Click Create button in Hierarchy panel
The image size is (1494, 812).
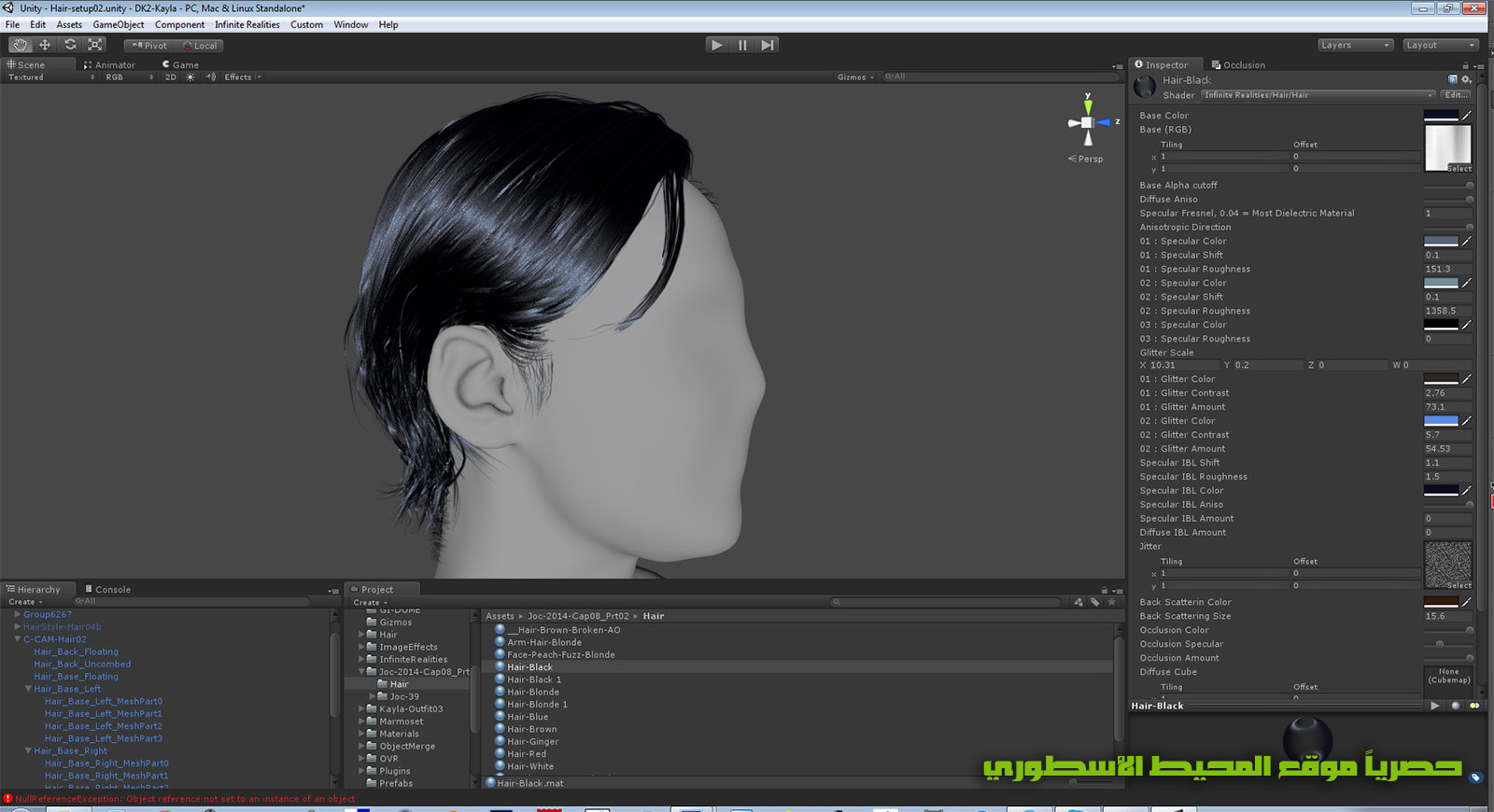pyautogui.click(x=25, y=602)
